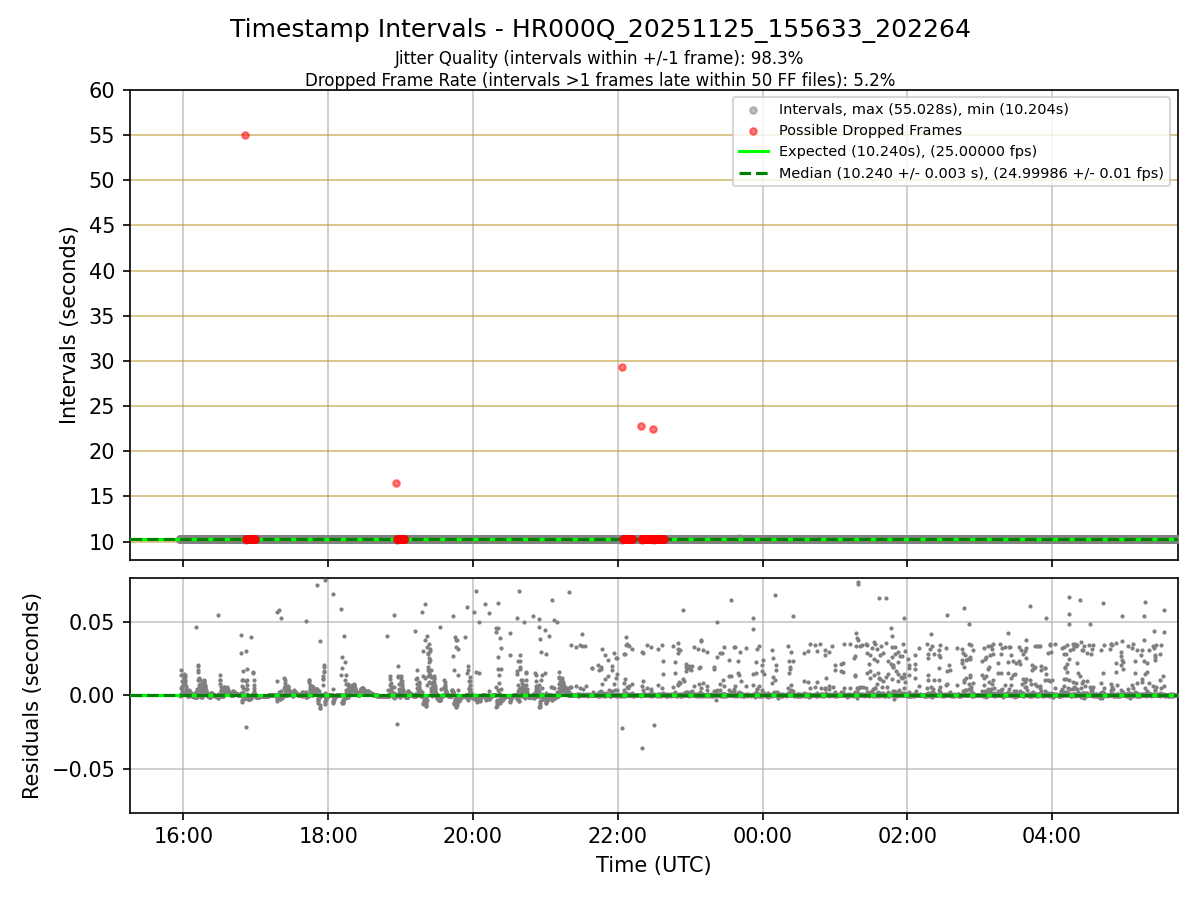Click the dashed green 'Median' legend line

(x=753, y=173)
